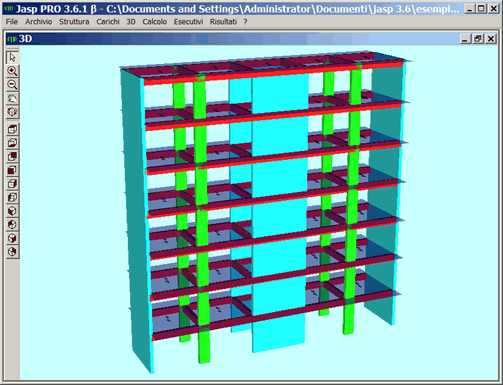Choose the right-side face cube view
Image resolution: width=503 pixels, height=385 pixels.
pos(12,184)
